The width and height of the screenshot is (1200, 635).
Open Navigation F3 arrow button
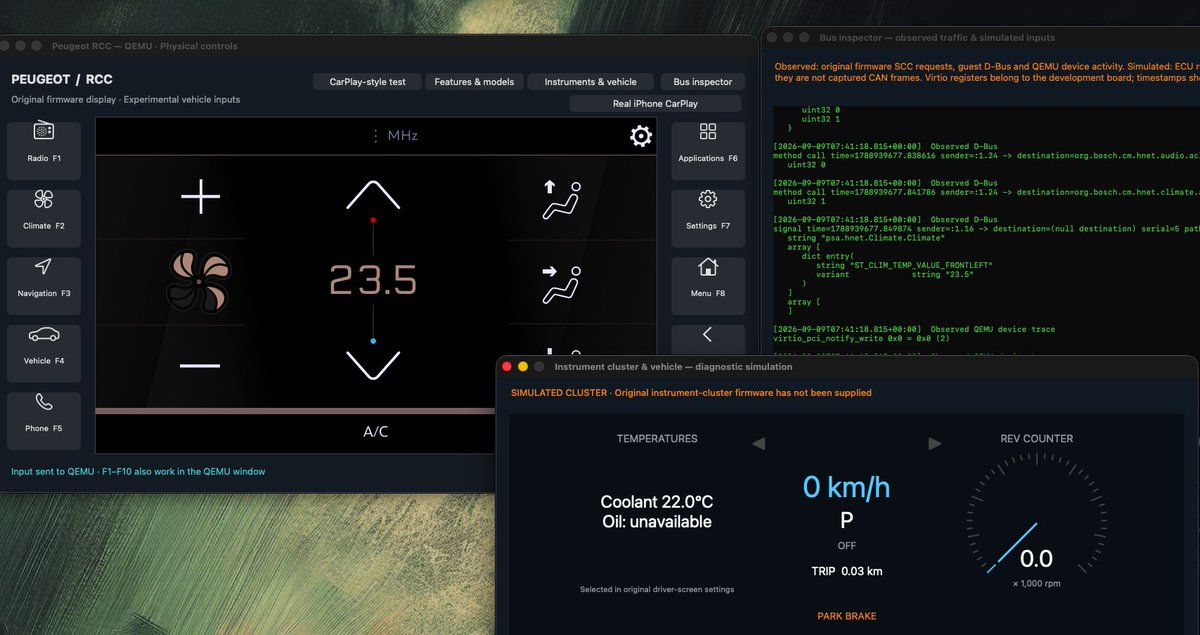[x=44, y=287]
